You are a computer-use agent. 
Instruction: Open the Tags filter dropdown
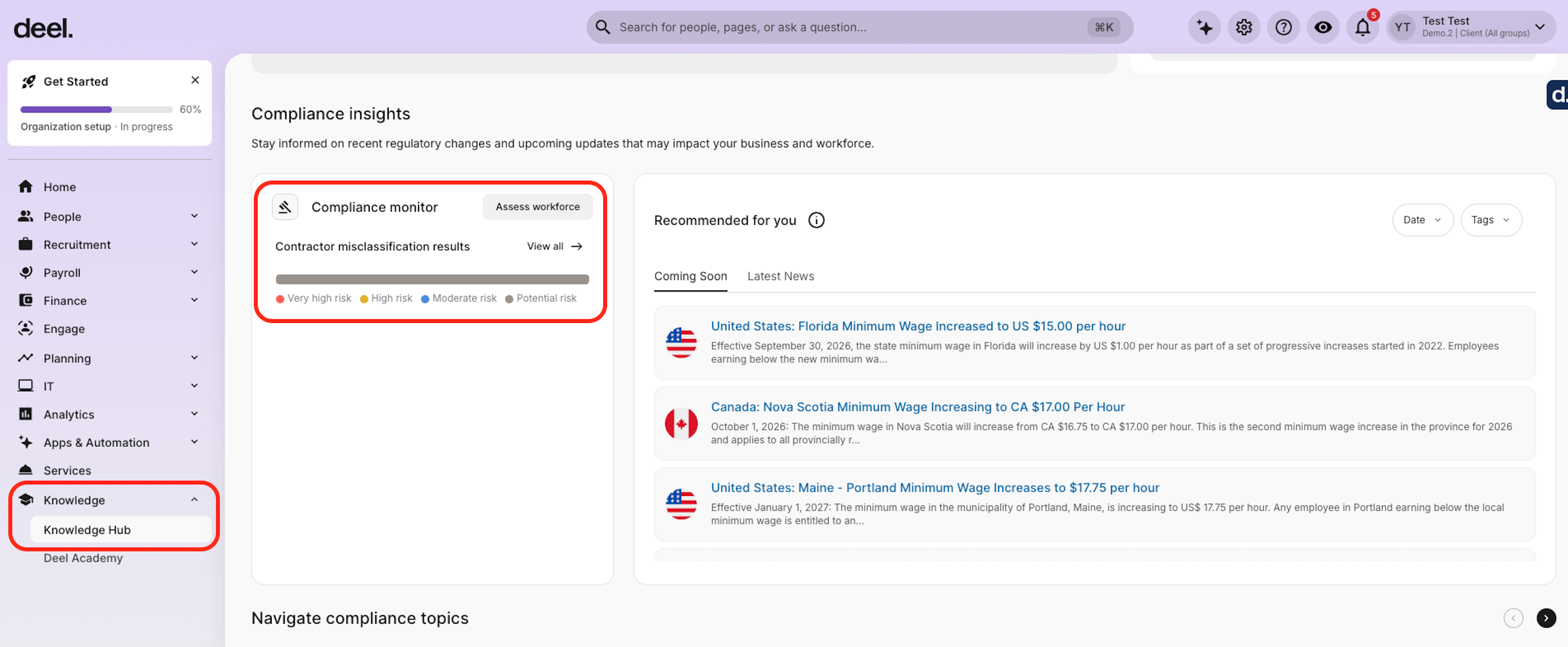1491,220
